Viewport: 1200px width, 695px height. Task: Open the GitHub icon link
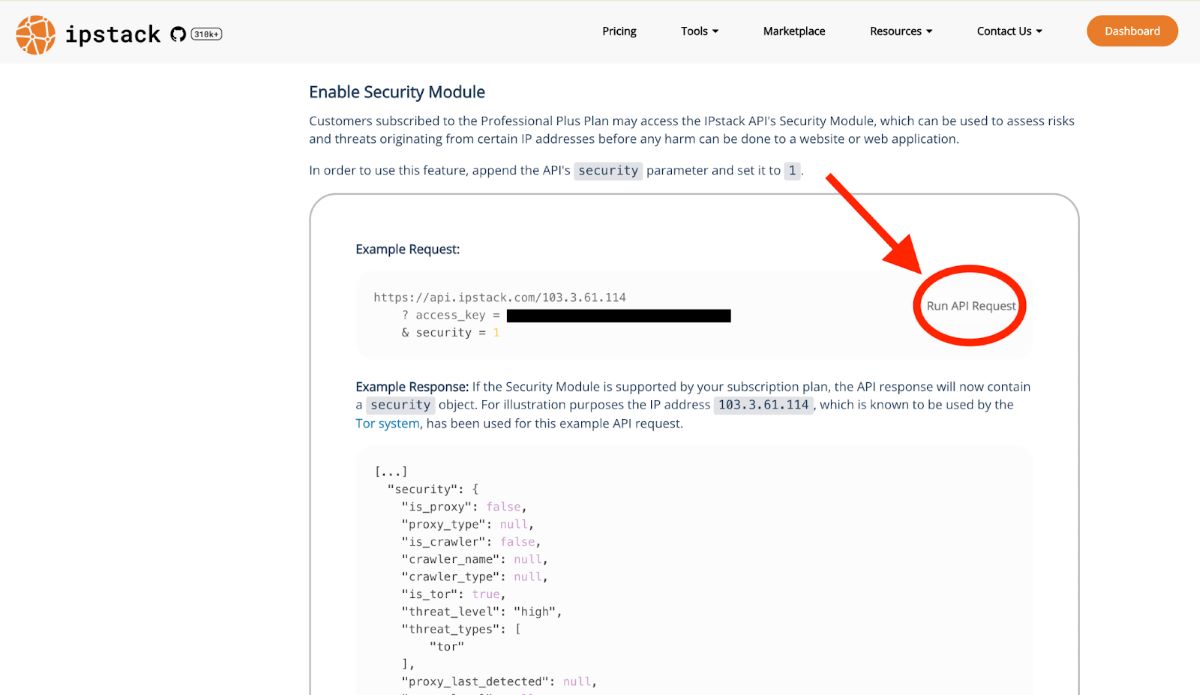pyautogui.click(x=178, y=34)
